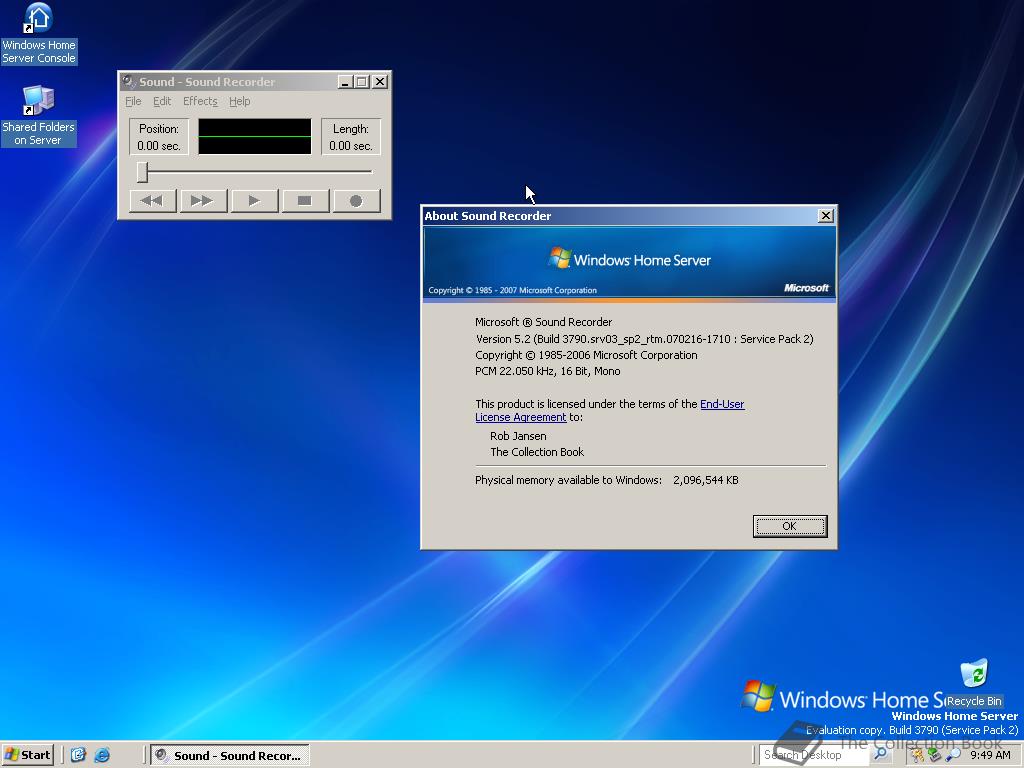Close the Sound Recorder window

[x=379, y=82]
